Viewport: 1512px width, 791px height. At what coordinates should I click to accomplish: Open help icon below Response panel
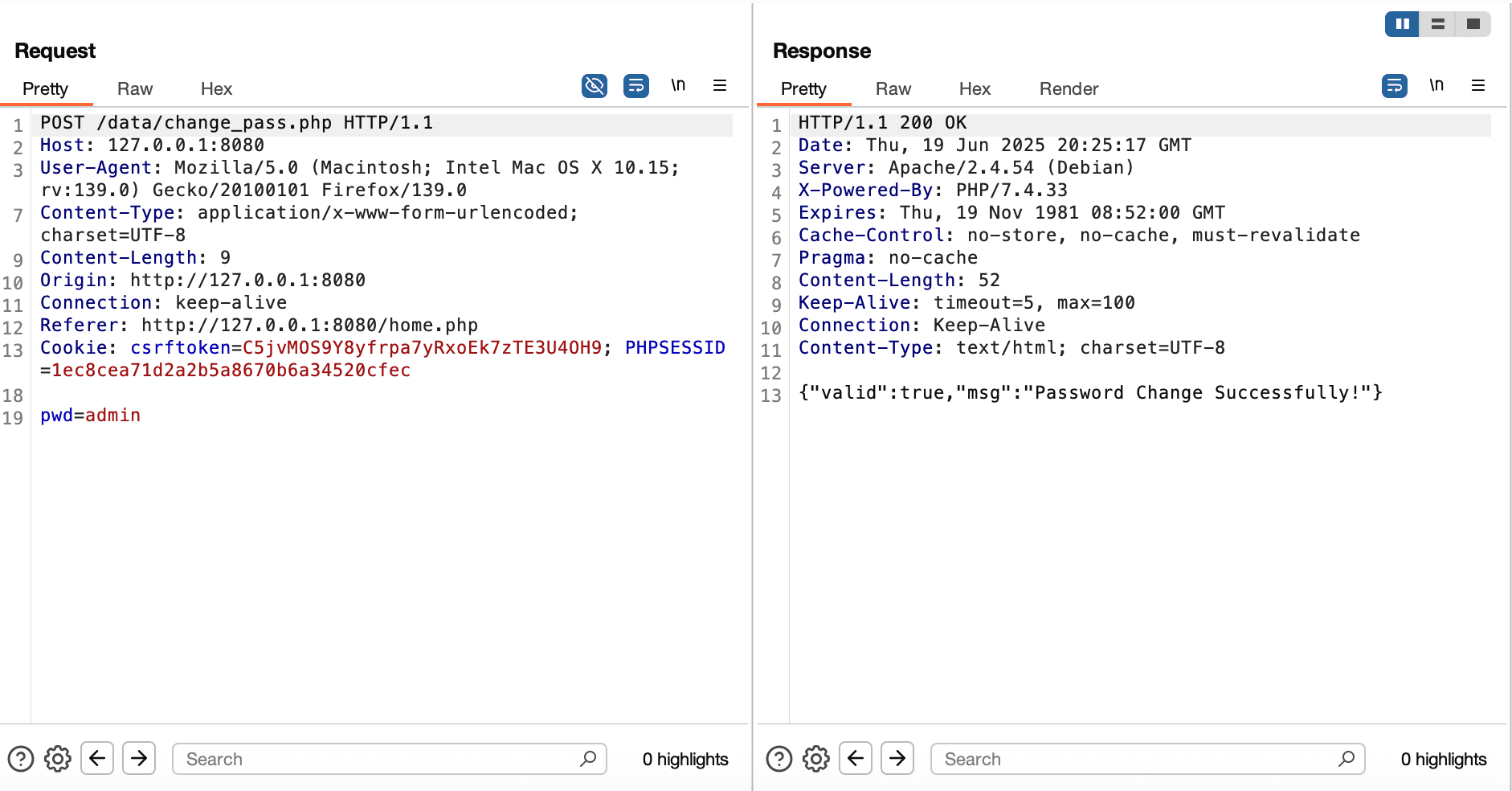pos(779,759)
